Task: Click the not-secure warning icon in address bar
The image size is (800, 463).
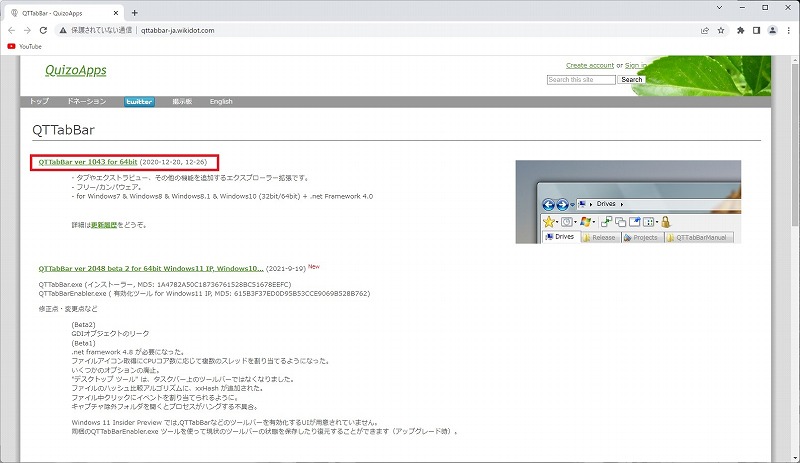Action: pyautogui.click(x=63, y=30)
